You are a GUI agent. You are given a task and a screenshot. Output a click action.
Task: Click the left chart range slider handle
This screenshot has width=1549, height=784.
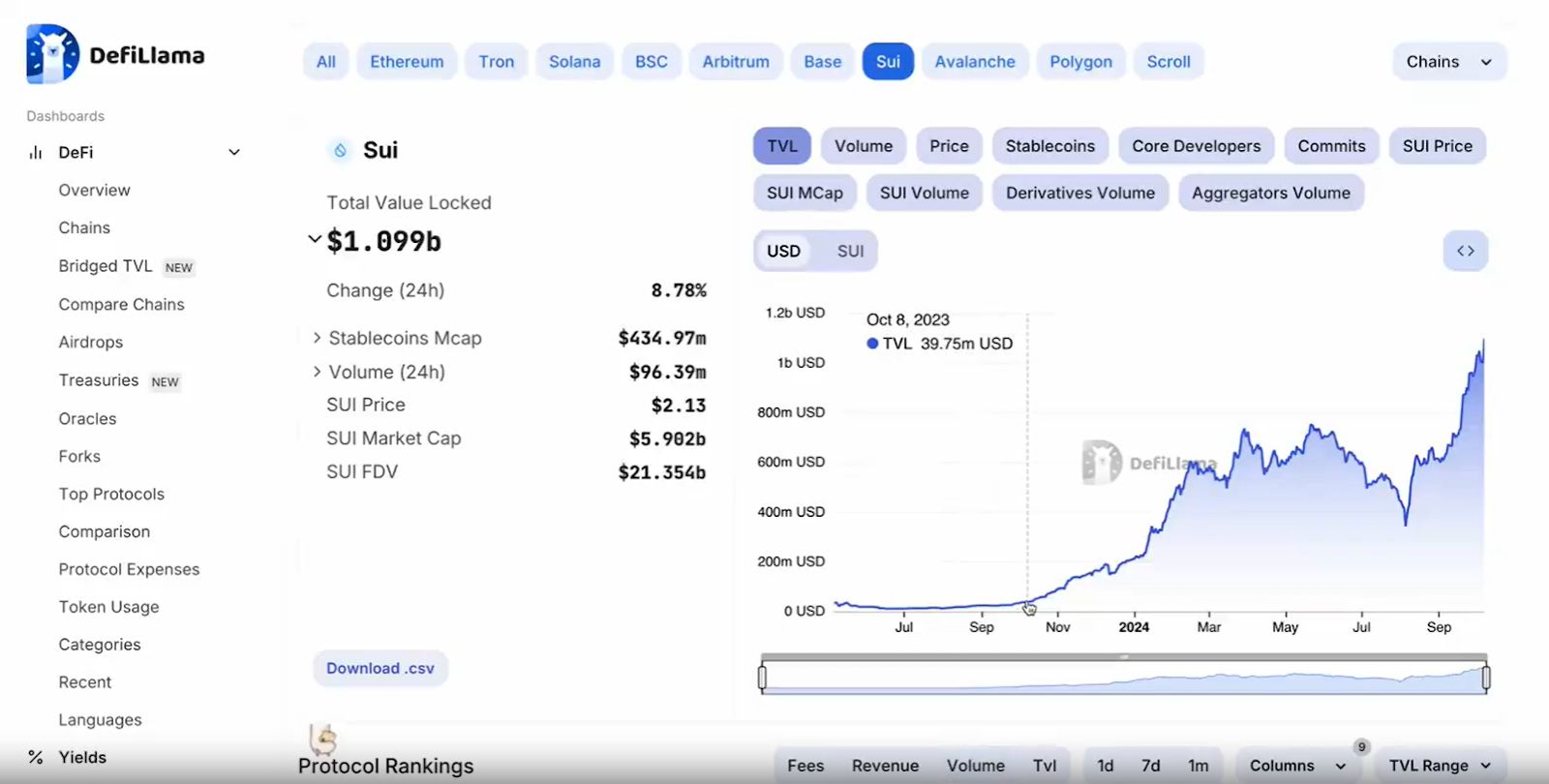click(x=763, y=678)
